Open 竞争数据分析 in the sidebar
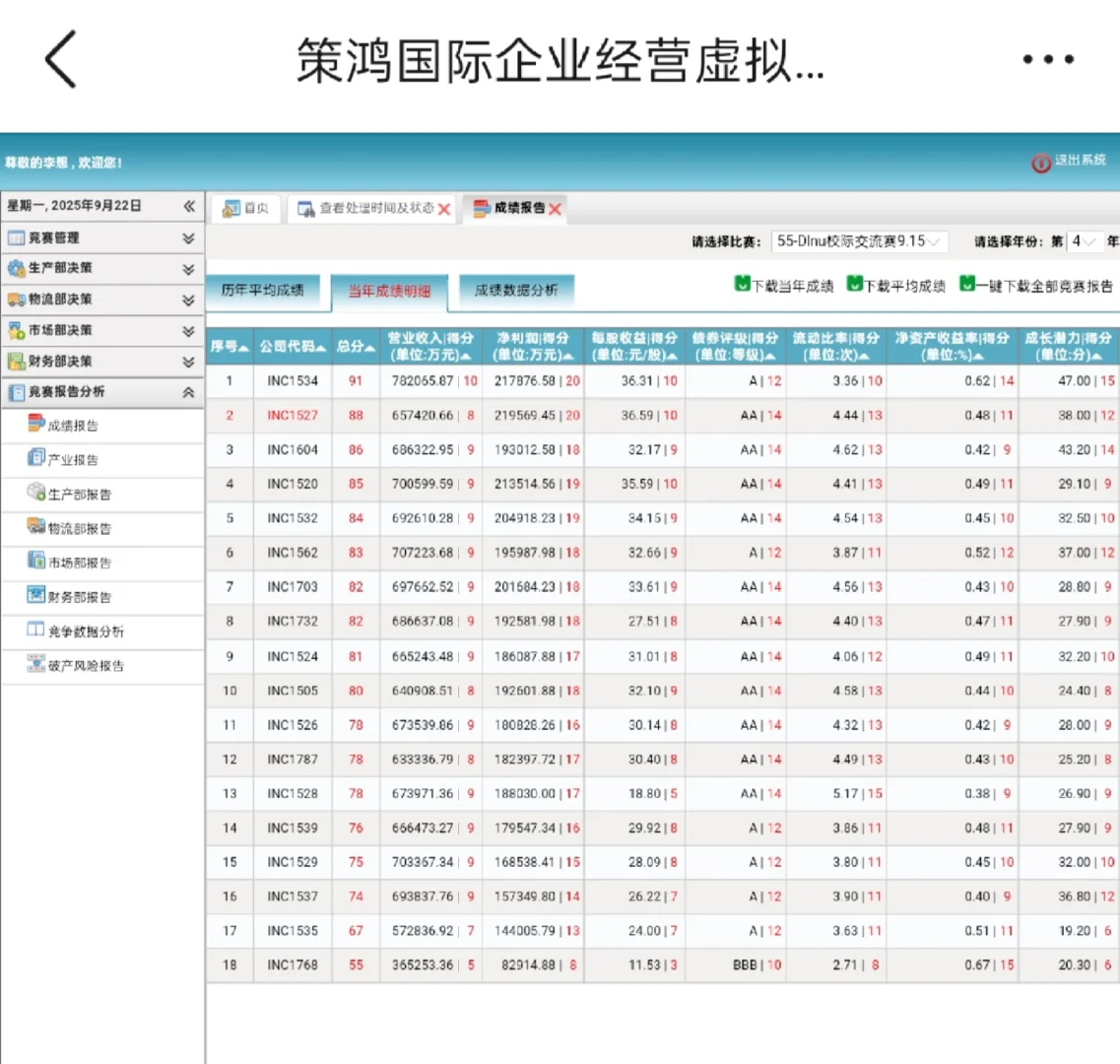The height and width of the screenshot is (1064, 1120). 86,632
